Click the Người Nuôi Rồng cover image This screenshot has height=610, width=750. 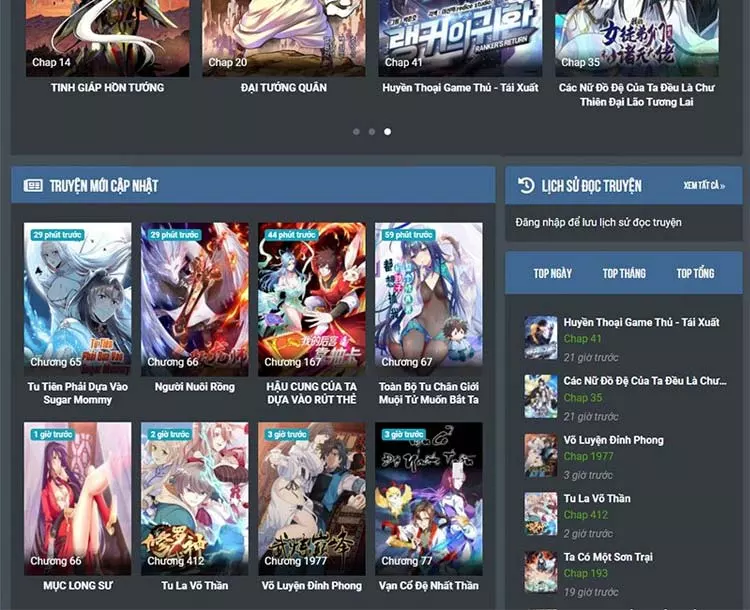(x=195, y=298)
